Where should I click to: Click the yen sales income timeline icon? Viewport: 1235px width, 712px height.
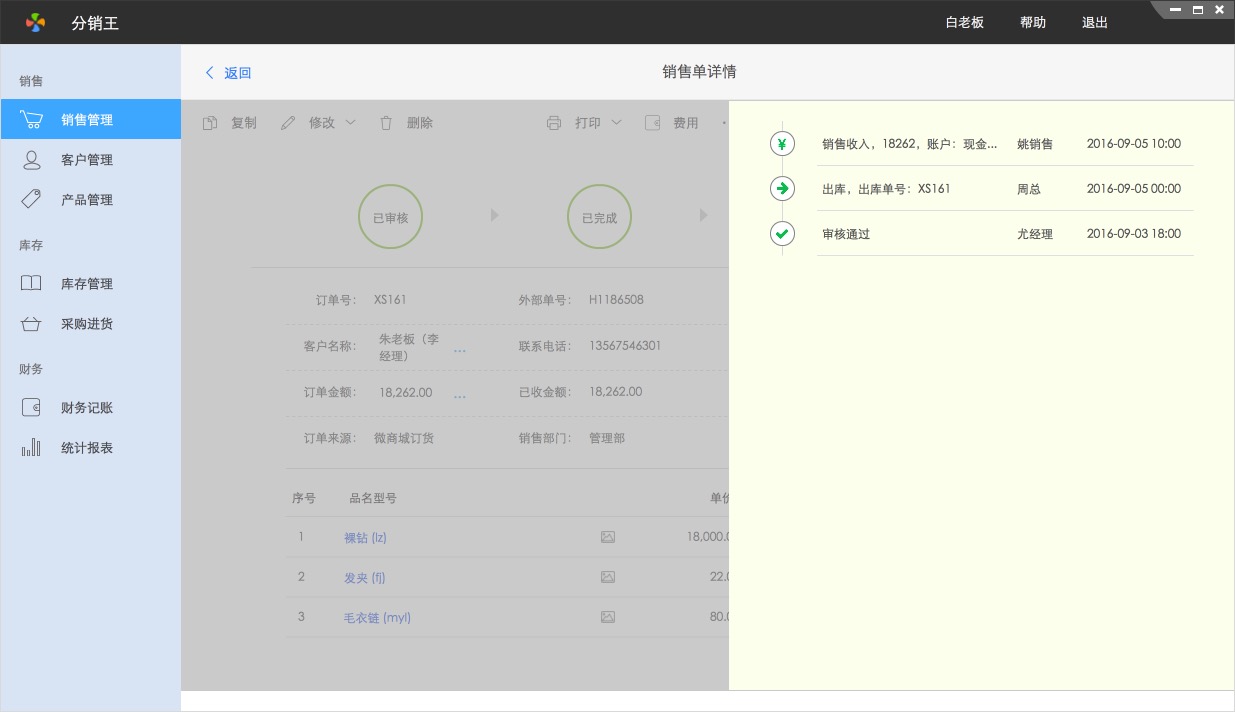(x=782, y=144)
